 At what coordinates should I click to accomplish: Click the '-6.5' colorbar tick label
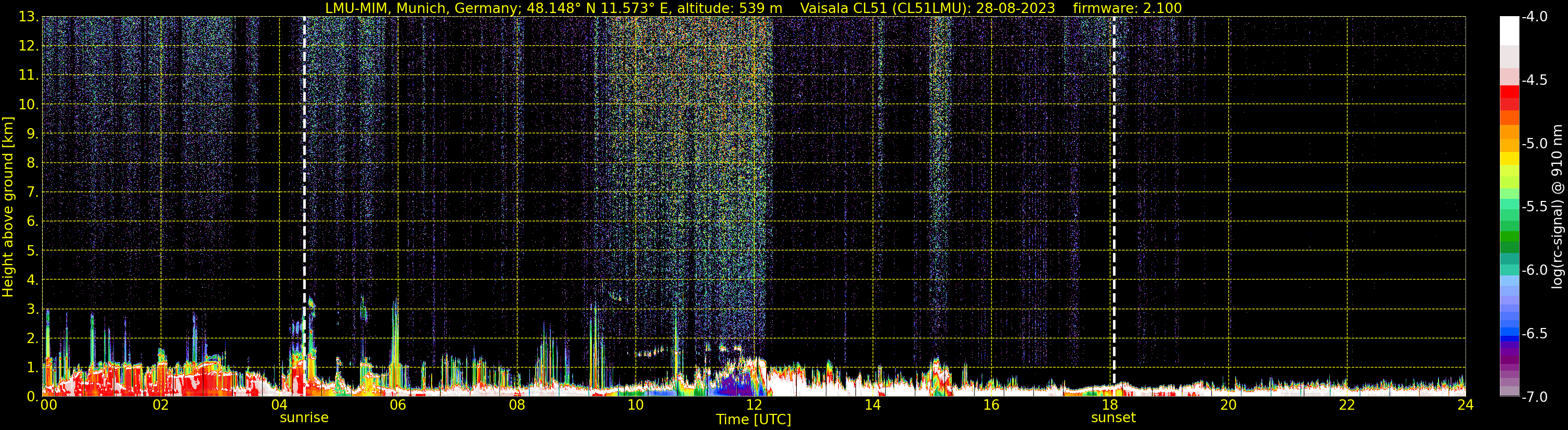pyautogui.click(x=1534, y=333)
